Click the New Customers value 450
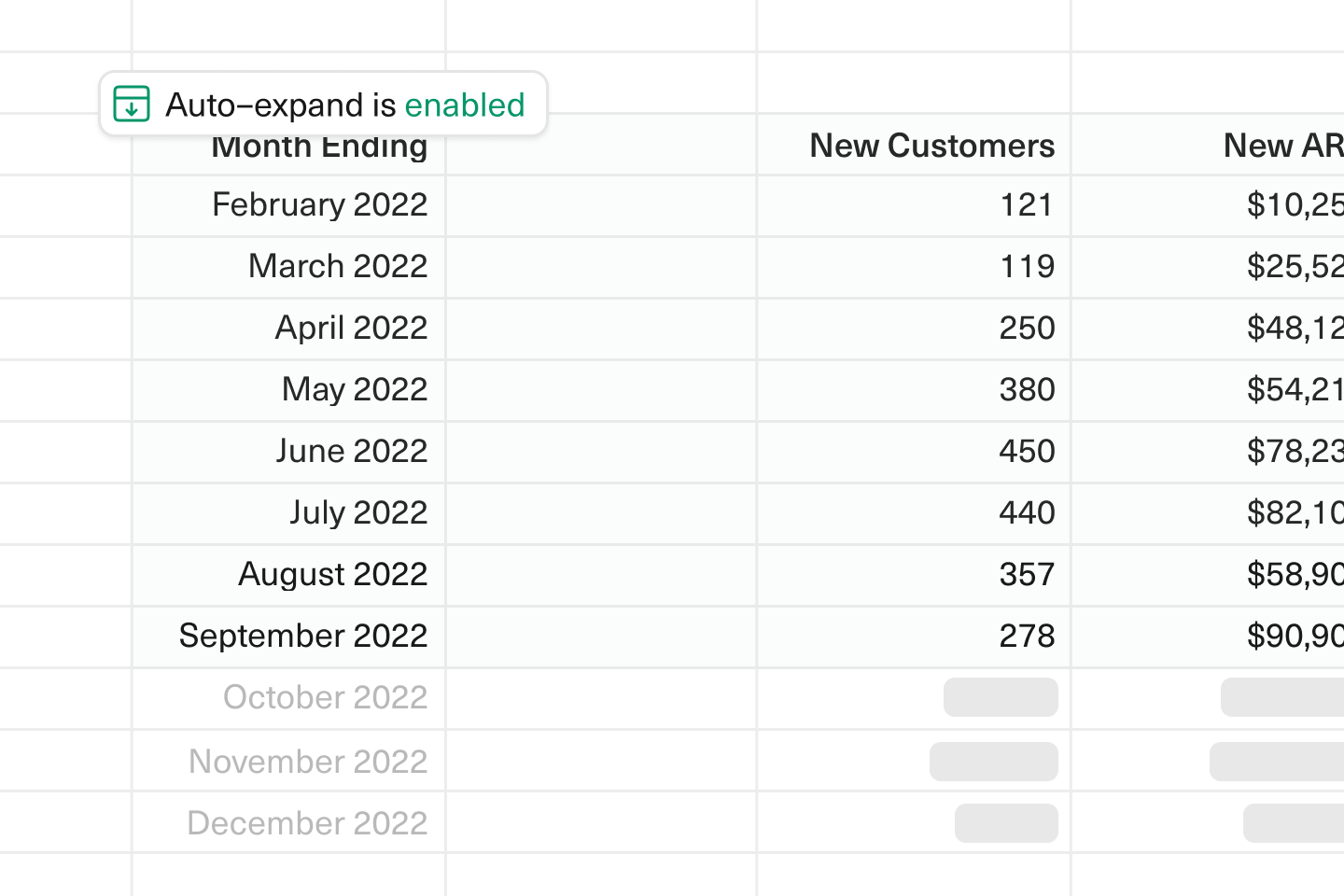Screen dimensions: 1344x896 coord(1027,451)
